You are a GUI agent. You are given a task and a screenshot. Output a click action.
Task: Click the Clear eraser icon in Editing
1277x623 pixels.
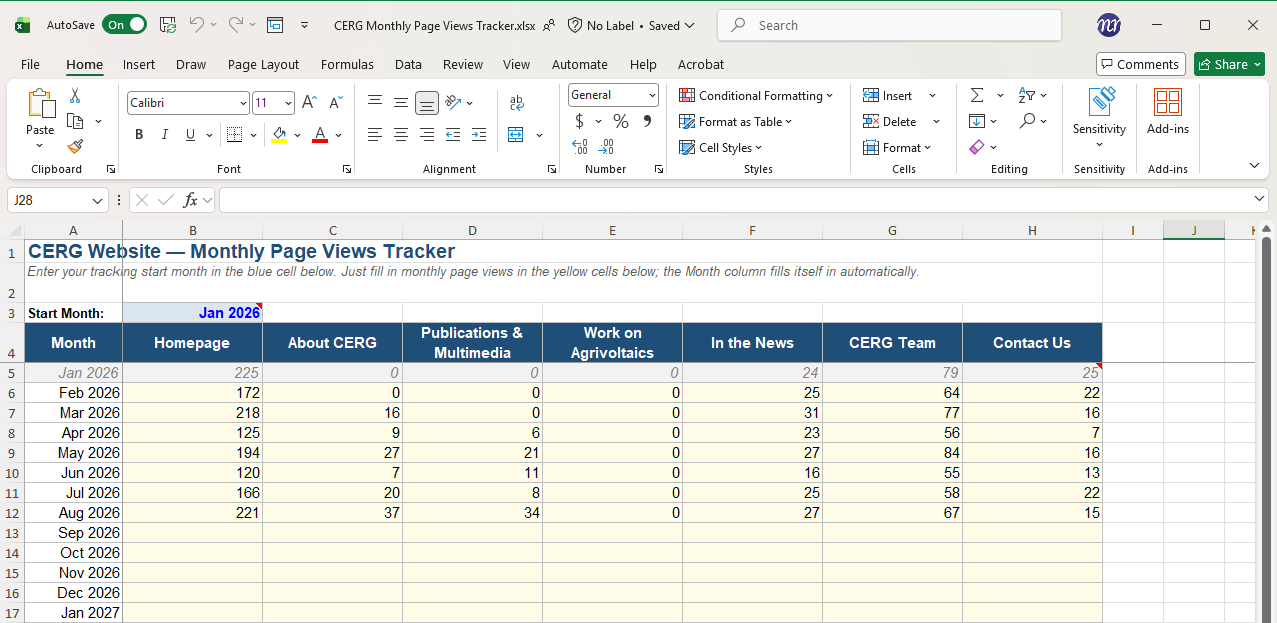977,147
